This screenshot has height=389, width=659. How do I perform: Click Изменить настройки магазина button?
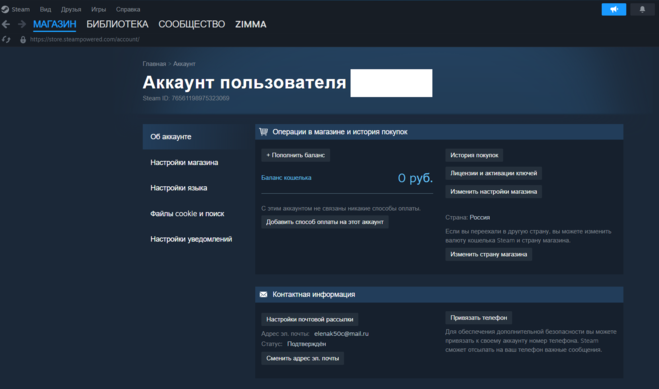tap(493, 192)
